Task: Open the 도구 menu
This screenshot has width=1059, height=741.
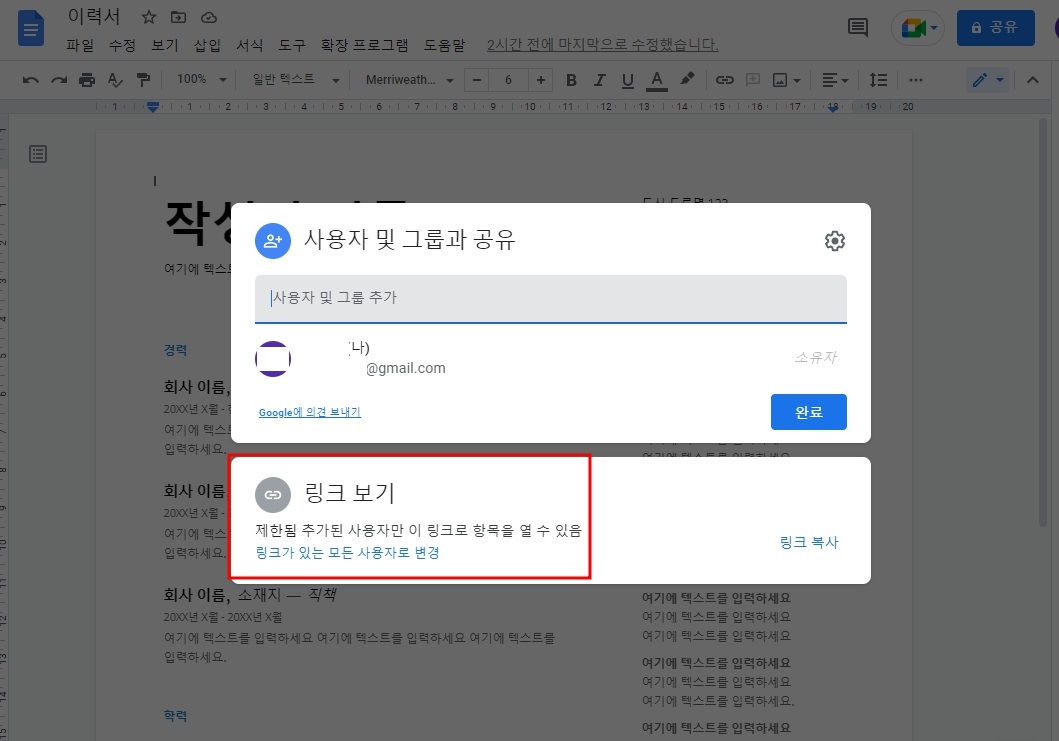Action: (x=292, y=45)
